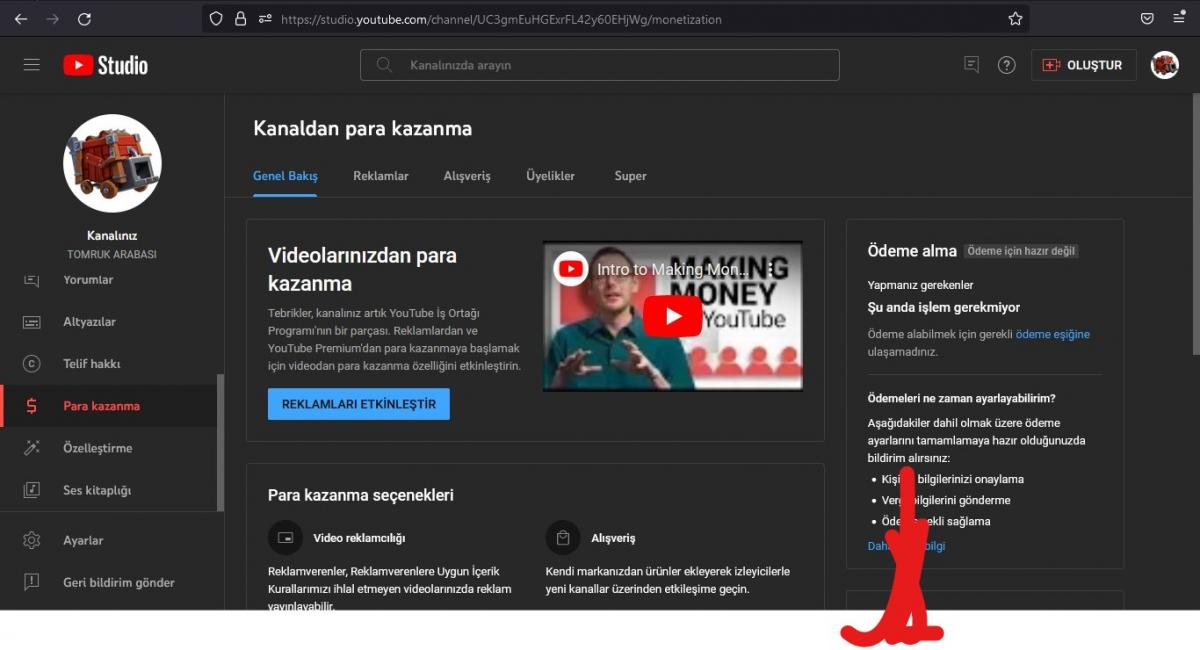This screenshot has height=650, width=1200.
Task: Click the site permissions icon in address bar
Action: pos(265,19)
